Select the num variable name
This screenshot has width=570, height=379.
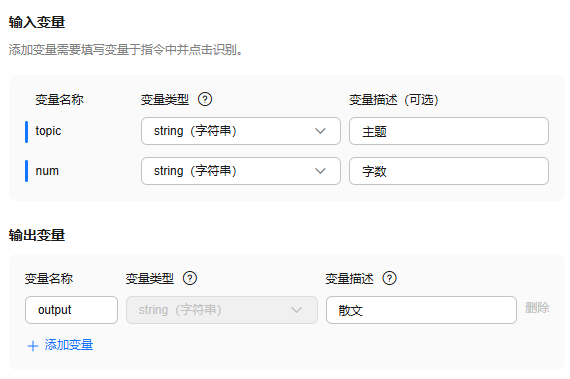pyautogui.click(x=47, y=171)
